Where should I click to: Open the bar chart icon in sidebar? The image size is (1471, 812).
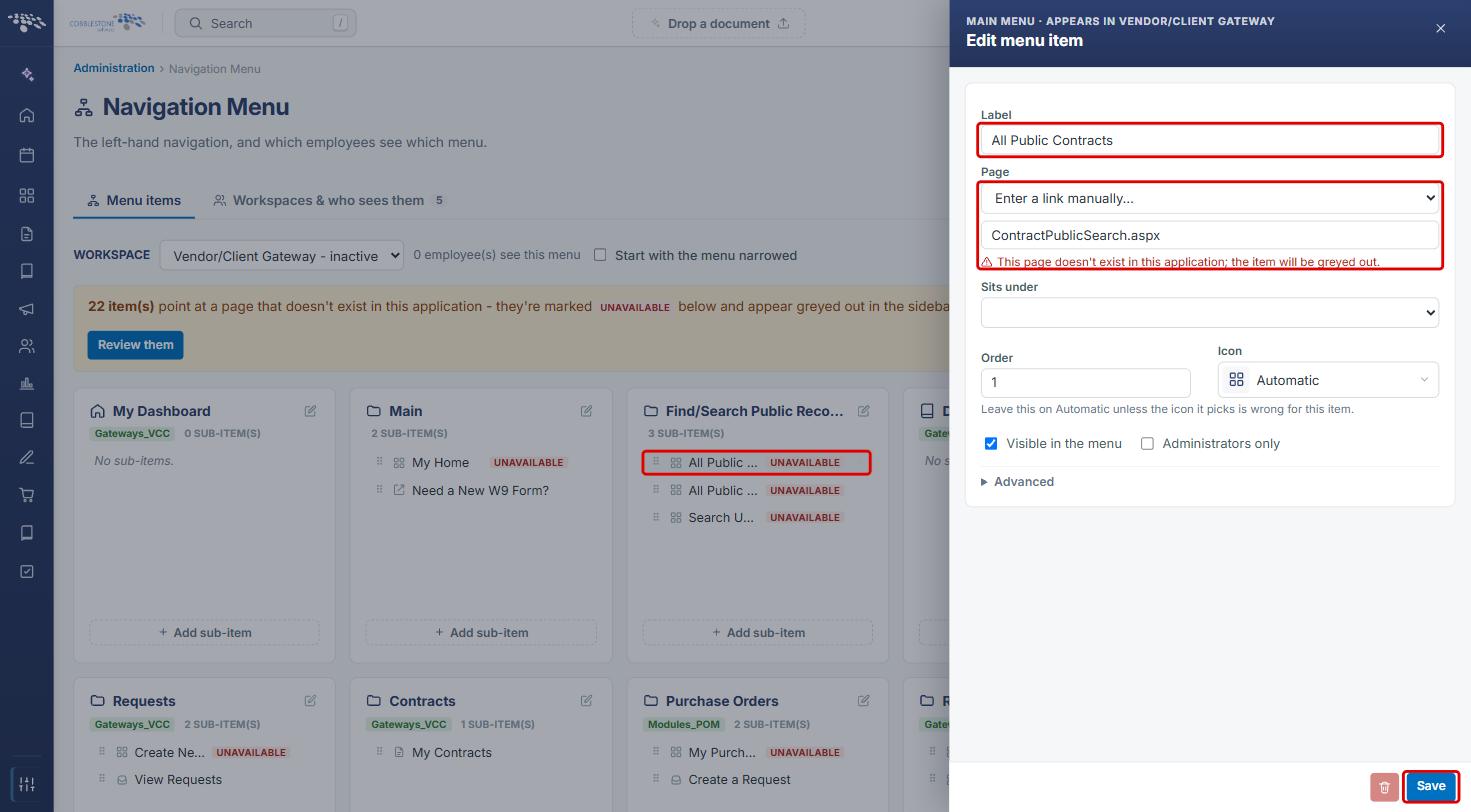pos(27,383)
